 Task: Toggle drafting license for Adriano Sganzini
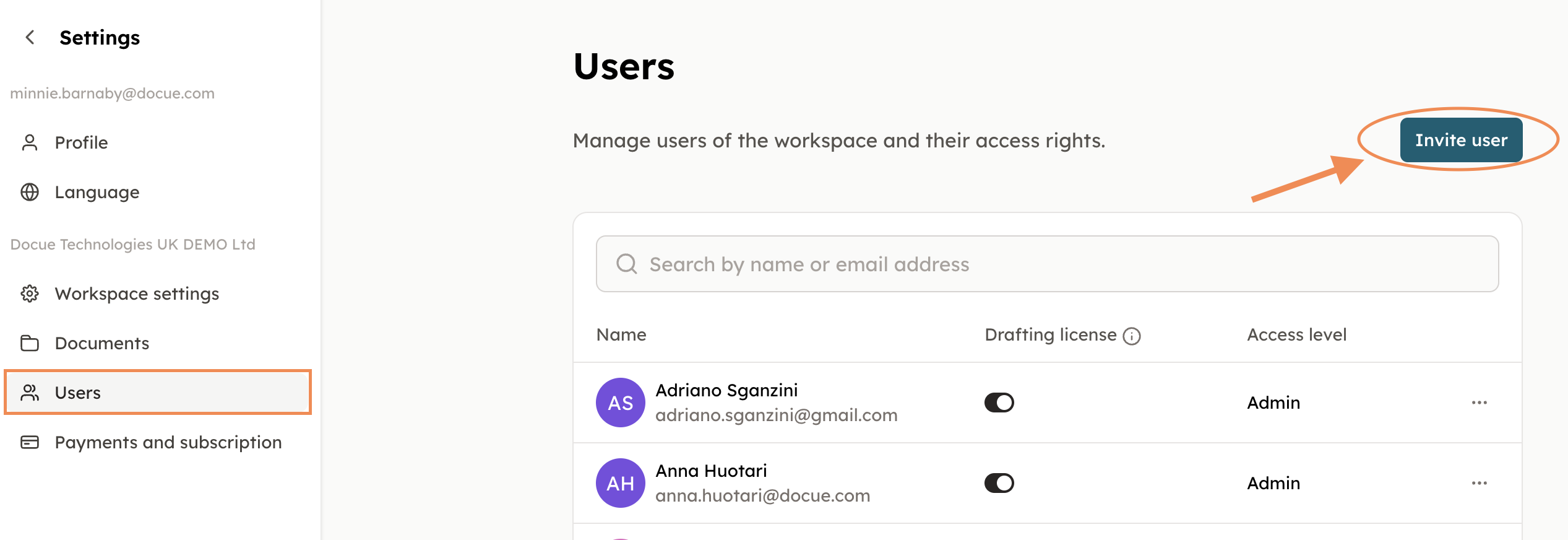(x=999, y=403)
